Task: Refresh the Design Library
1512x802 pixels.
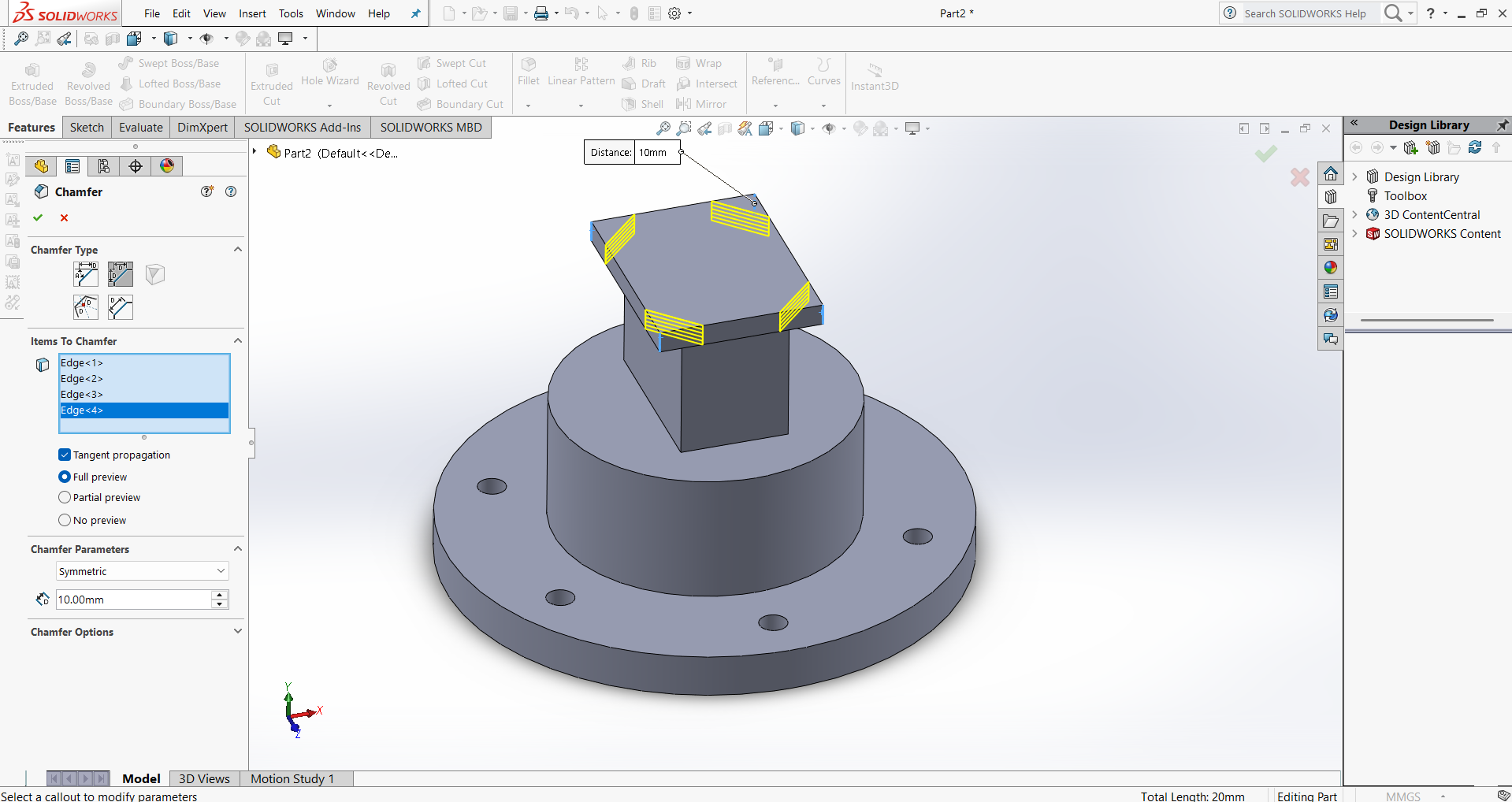Action: tap(1475, 147)
